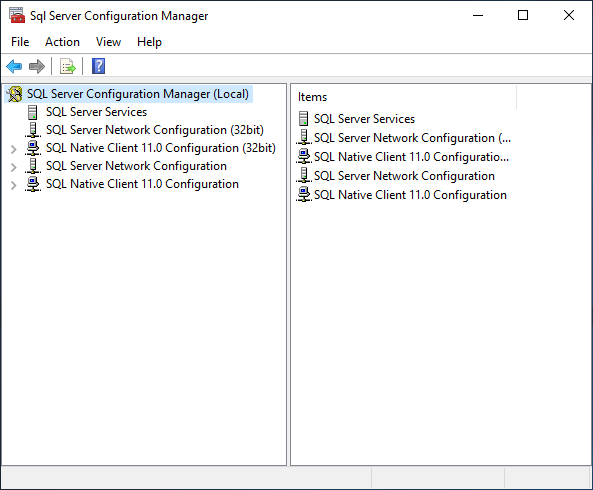Click SQL Server Services icon in tree
The image size is (593, 490).
tap(33, 112)
